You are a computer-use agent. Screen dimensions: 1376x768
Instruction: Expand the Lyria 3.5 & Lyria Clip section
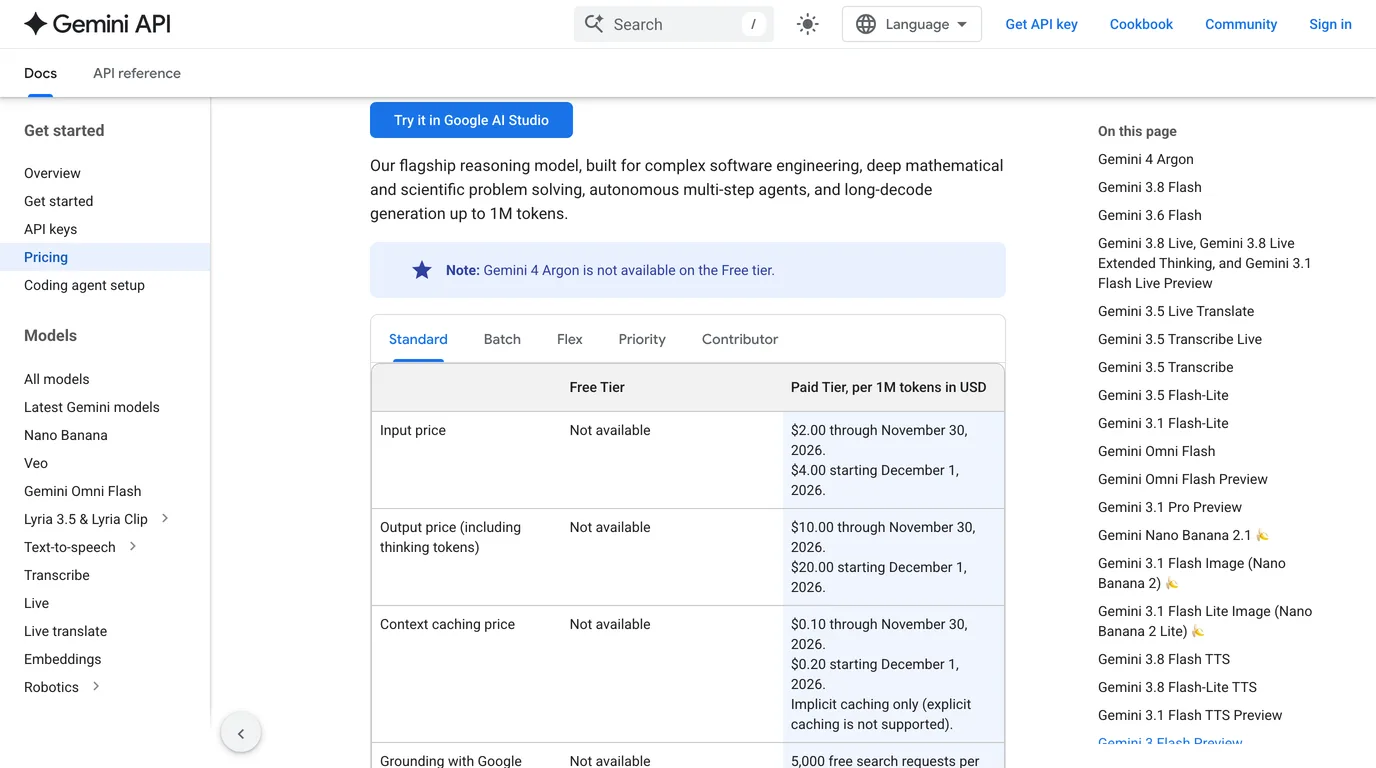click(x=165, y=518)
